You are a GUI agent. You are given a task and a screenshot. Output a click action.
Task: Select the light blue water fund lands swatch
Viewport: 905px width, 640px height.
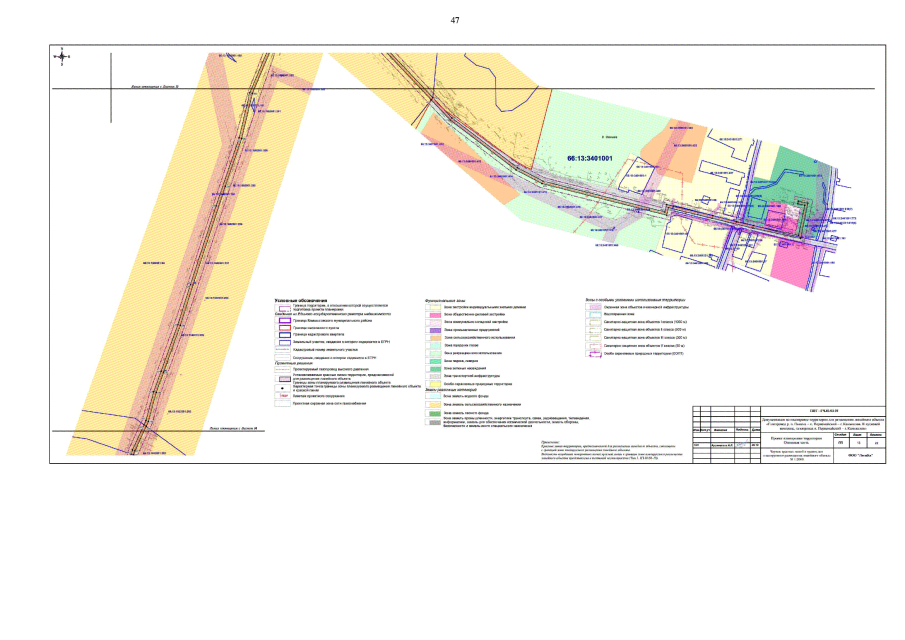click(x=434, y=397)
